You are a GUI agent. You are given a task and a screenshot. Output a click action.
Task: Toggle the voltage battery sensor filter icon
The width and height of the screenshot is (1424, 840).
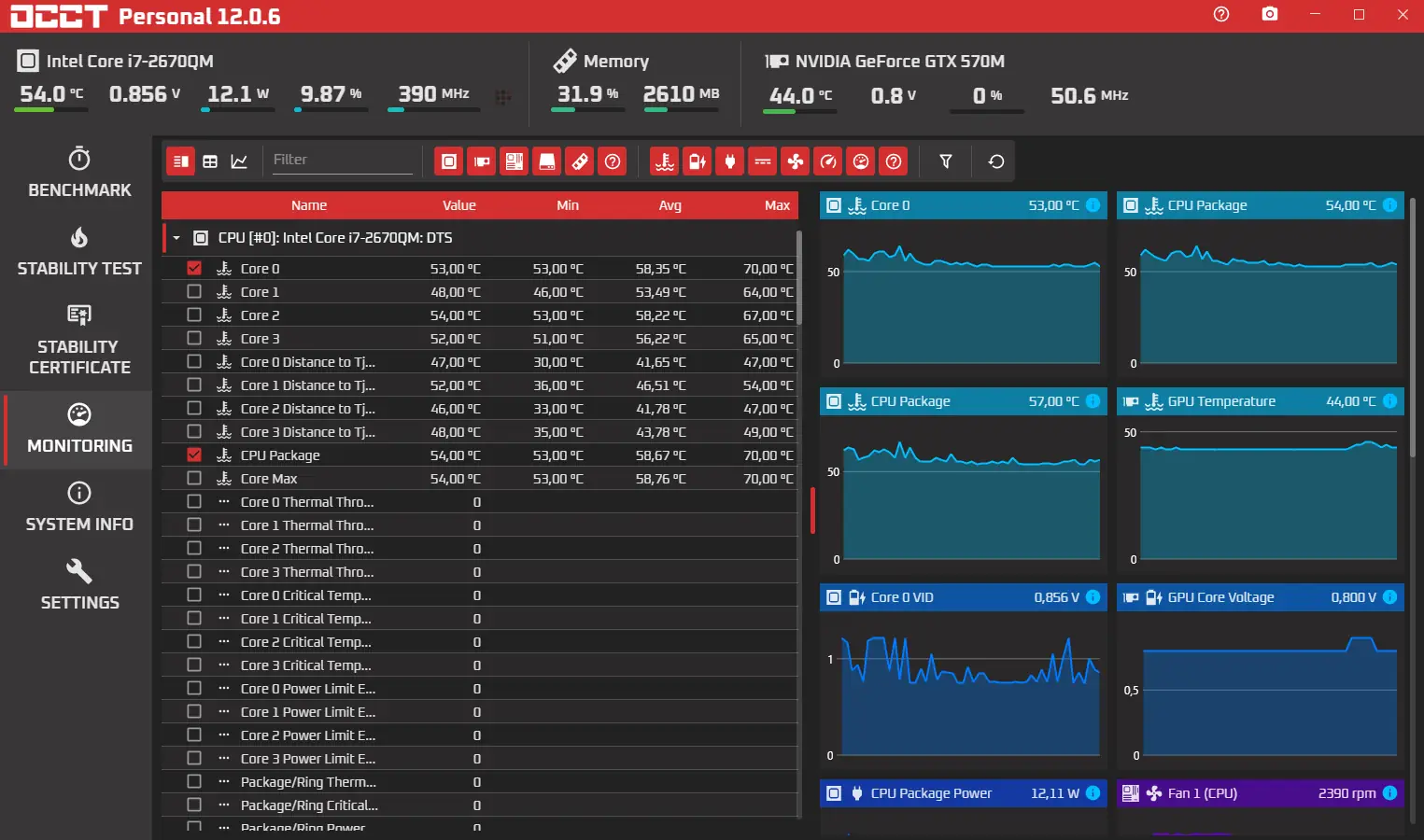click(x=698, y=161)
